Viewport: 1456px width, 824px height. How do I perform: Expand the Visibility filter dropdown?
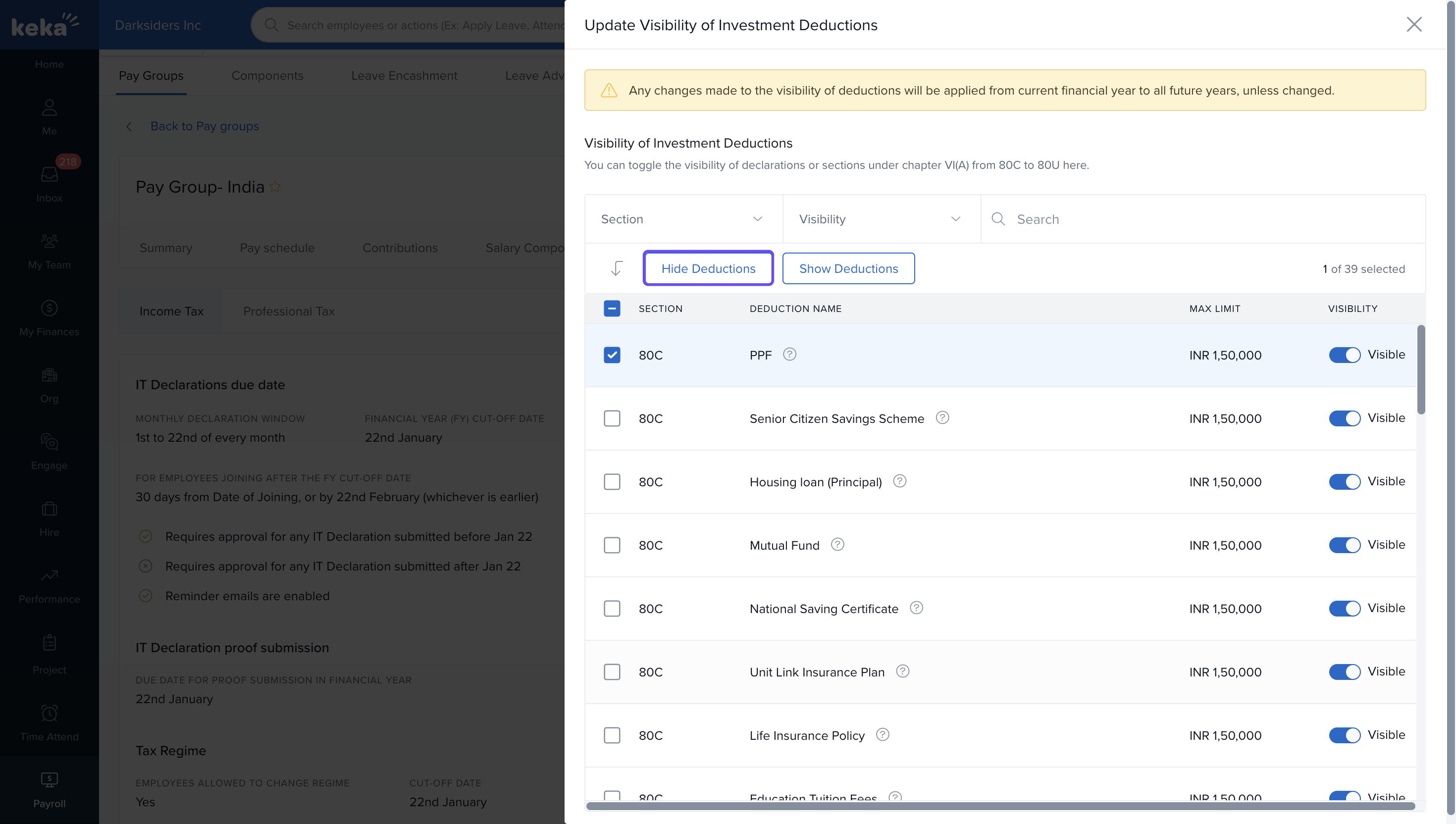[x=881, y=219]
